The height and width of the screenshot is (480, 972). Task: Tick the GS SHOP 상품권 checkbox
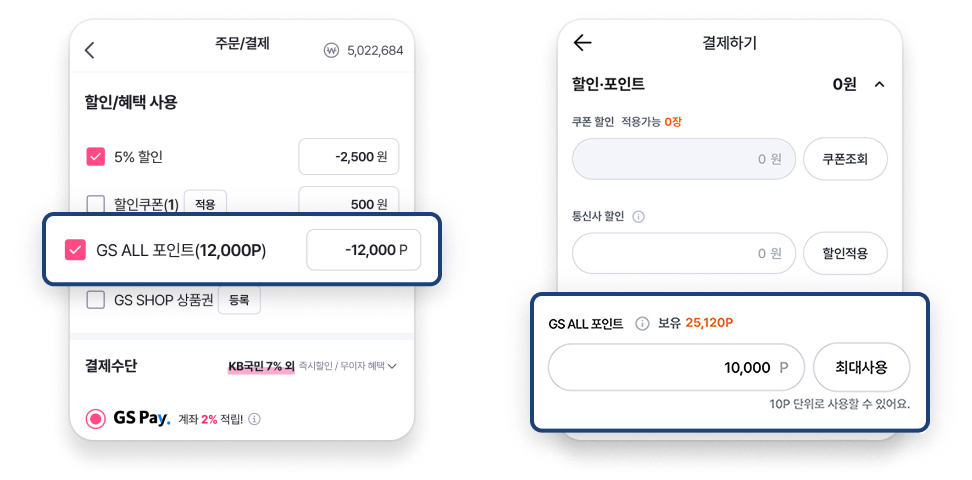pyautogui.click(x=95, y=300)
